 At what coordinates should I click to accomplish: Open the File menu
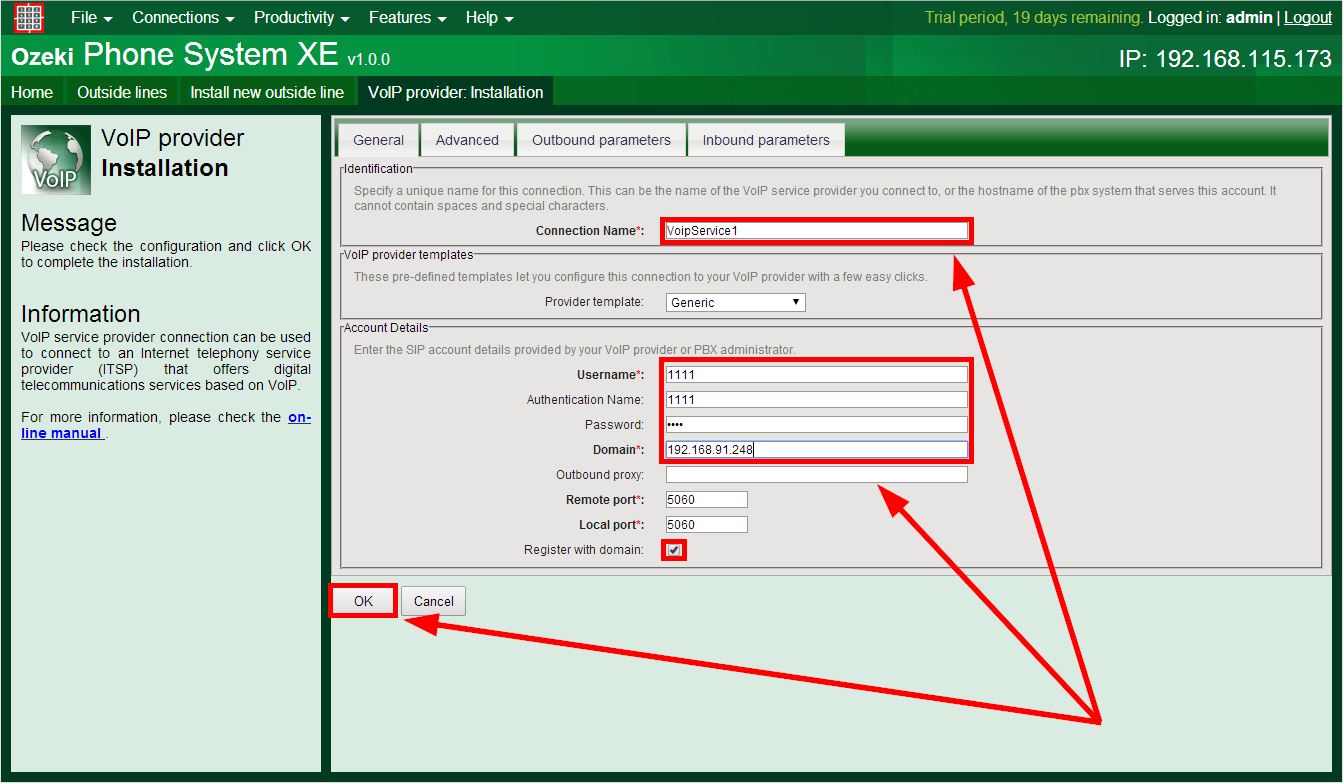point(91,18)
